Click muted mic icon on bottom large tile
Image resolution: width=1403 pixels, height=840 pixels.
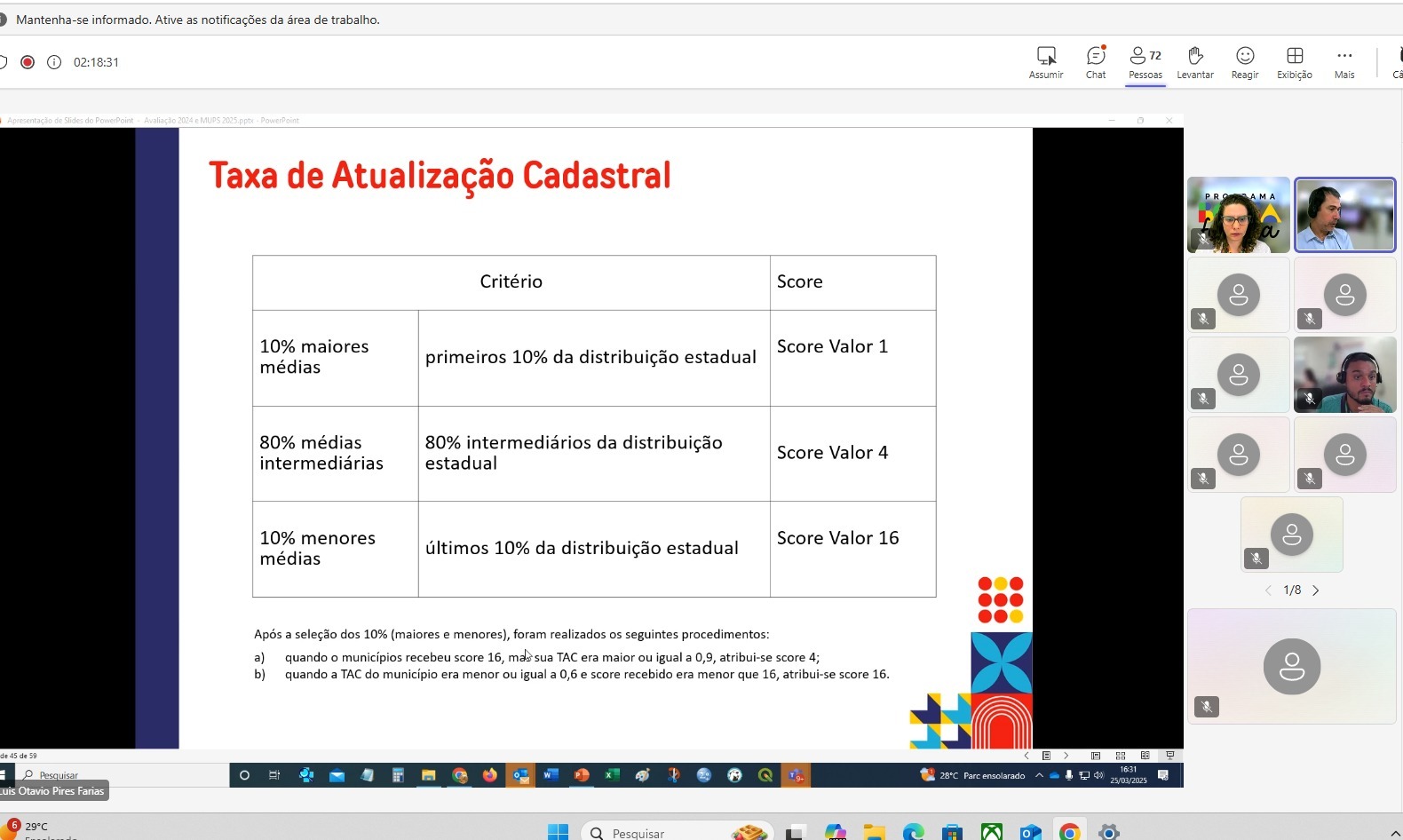click(1206, 707)
